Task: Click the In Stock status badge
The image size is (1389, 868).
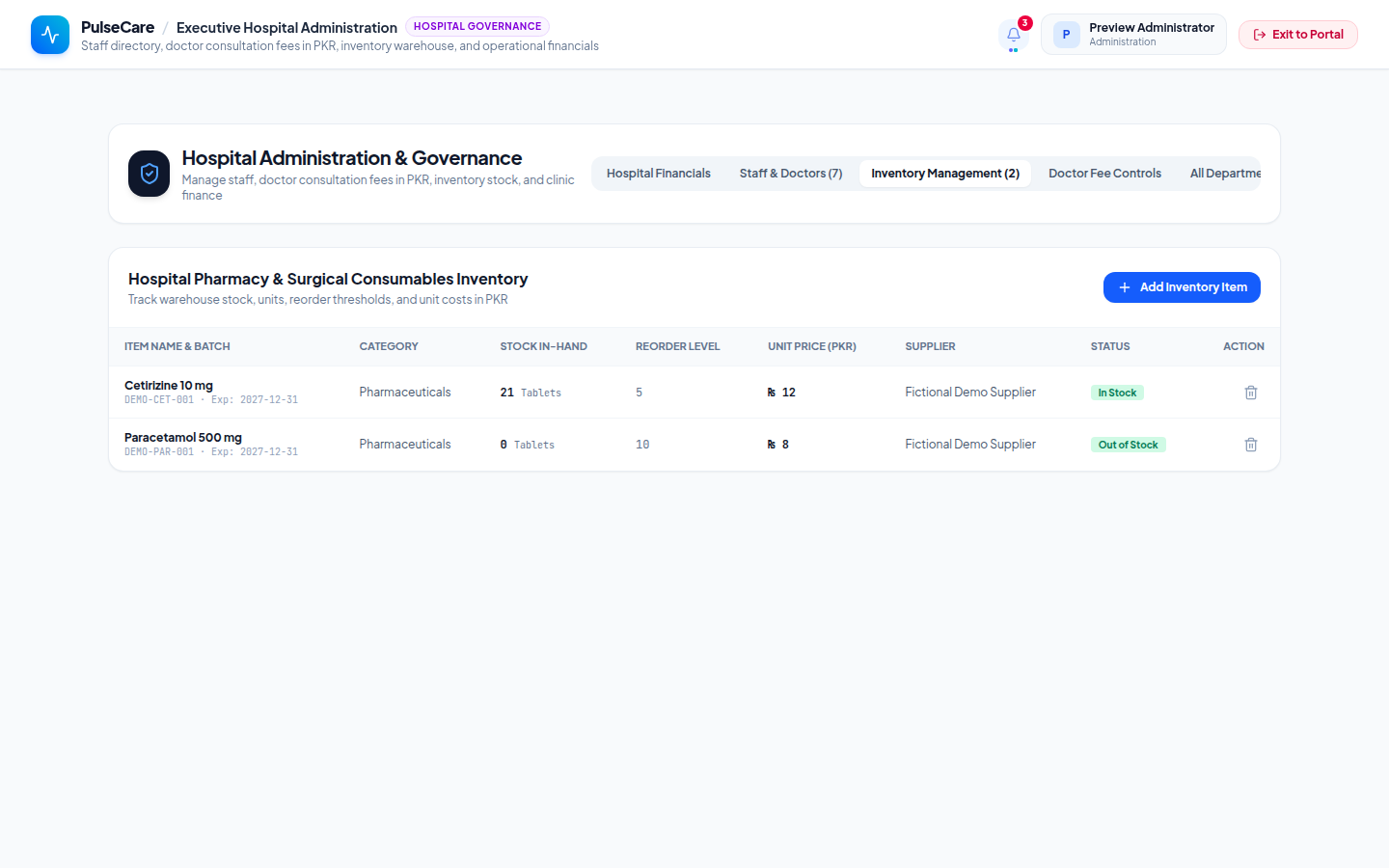Action: point(1117,393)
